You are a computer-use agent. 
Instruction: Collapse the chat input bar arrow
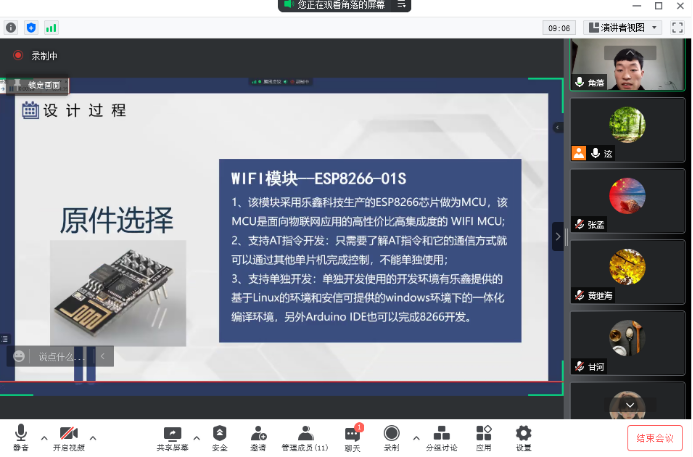coord(103,356)
